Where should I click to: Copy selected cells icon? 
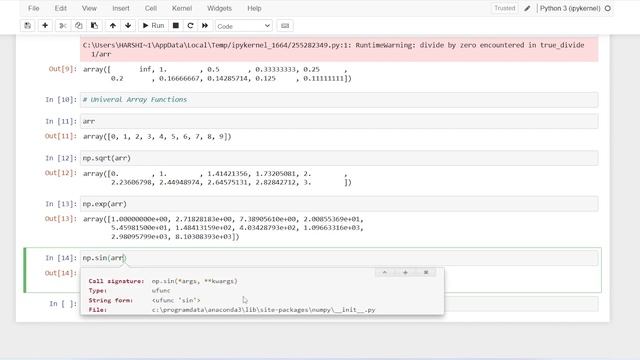tap(78, 26)
